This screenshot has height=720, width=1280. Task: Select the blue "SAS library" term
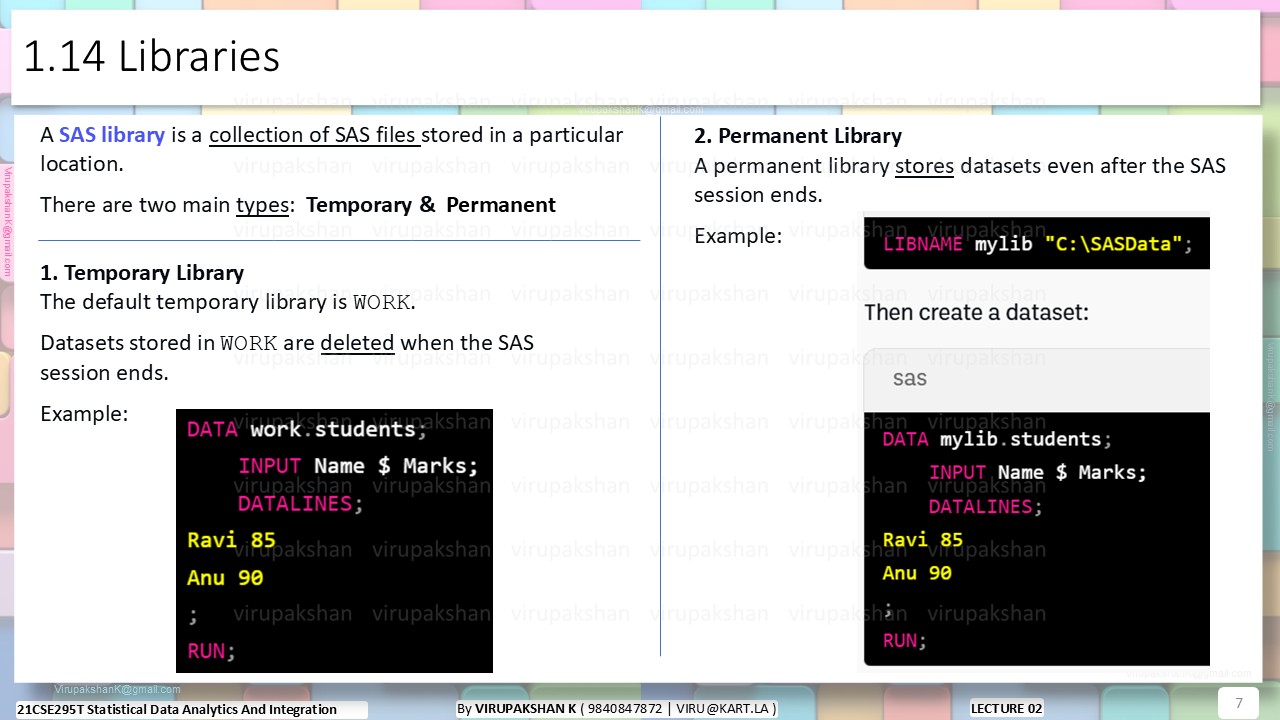click(112, 135)
